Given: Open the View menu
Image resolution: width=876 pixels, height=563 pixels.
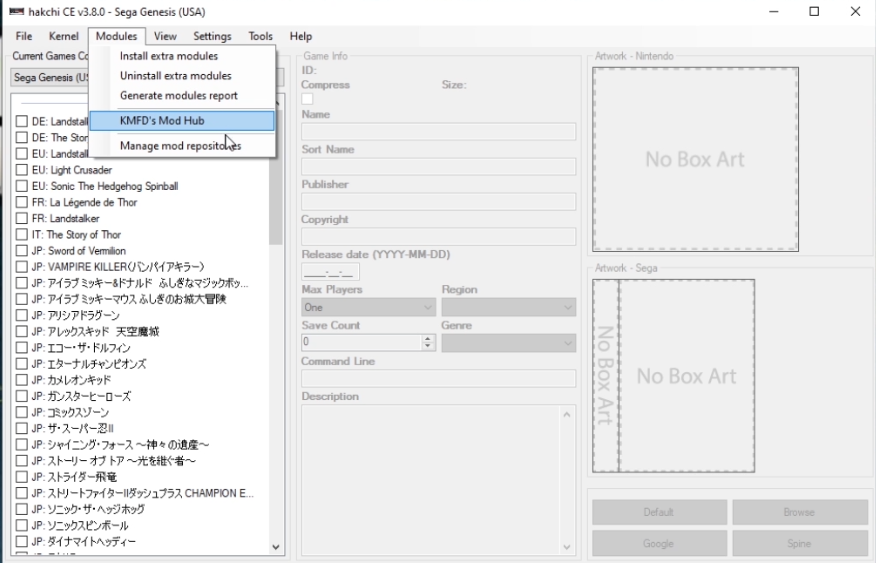Looking at the screenshot, I should coord(165,36).
